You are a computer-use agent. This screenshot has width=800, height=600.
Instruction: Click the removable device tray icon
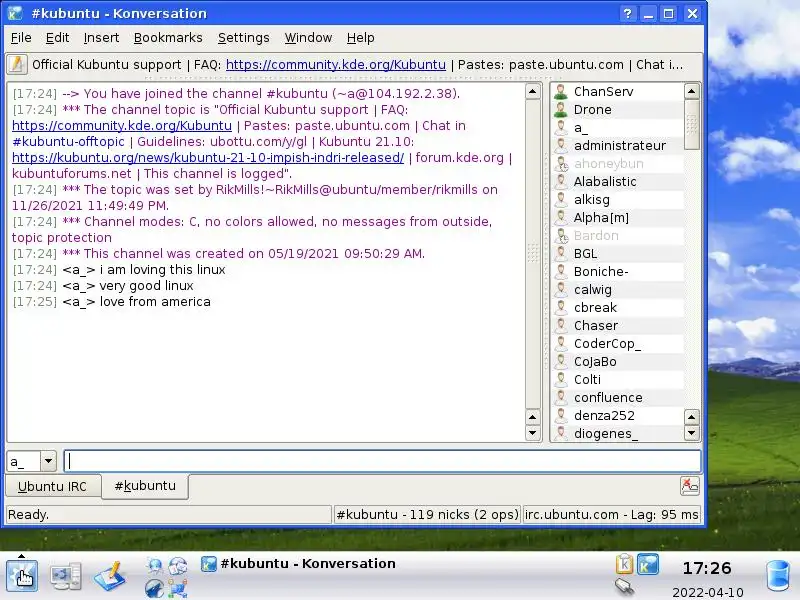pyautogui.click(x=624, y=587)
